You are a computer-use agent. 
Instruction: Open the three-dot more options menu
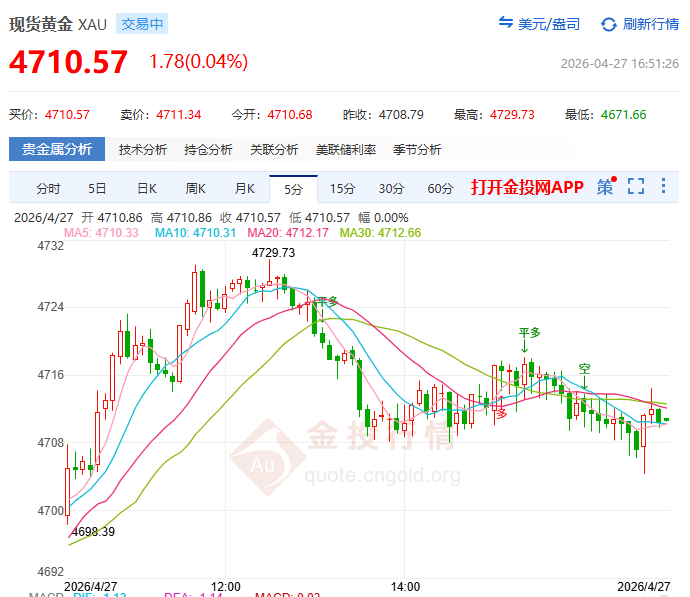663,186
